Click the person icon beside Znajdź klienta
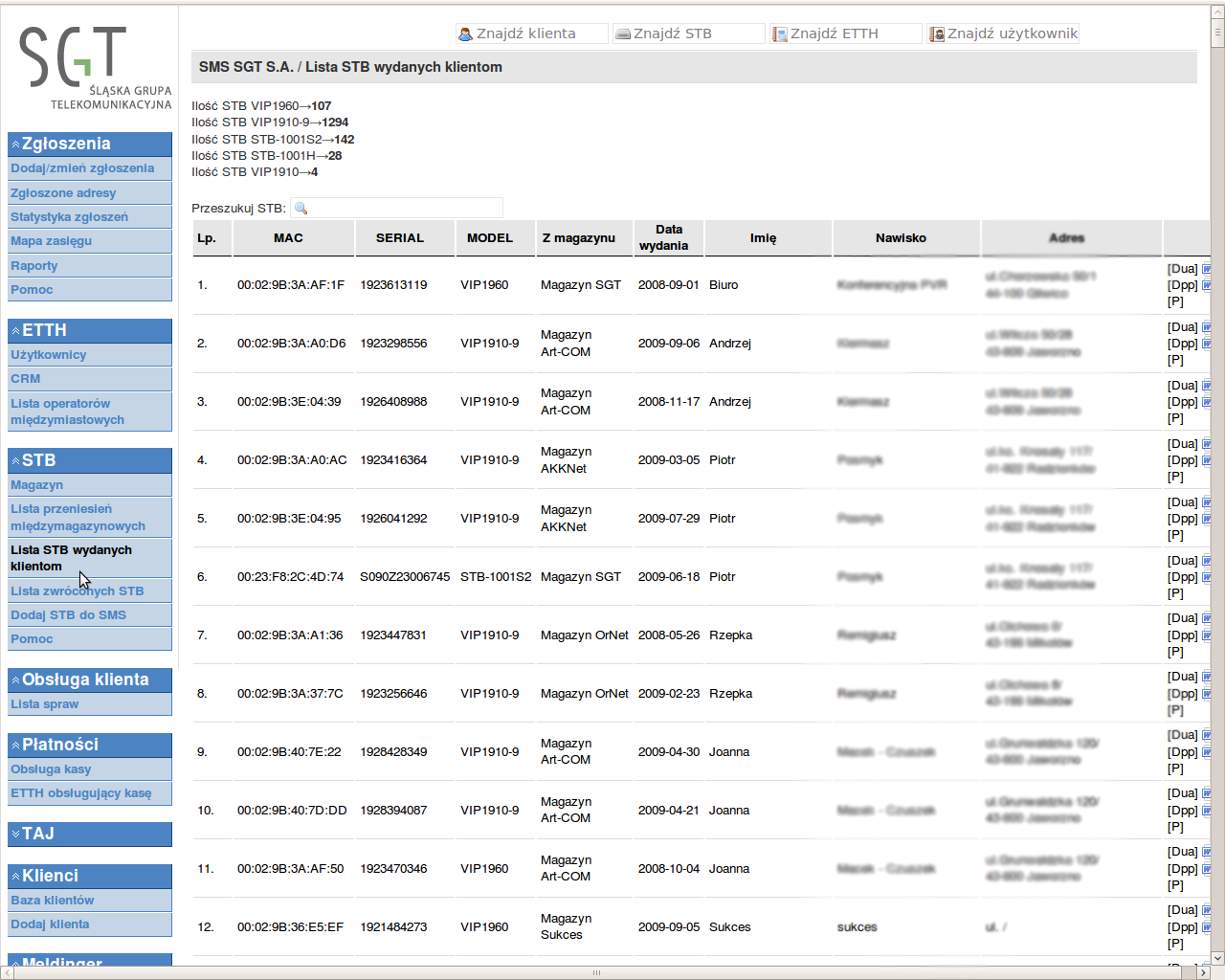Image resolution: width=1225 pixels, height=980 pixels. [x=465, y=33]
